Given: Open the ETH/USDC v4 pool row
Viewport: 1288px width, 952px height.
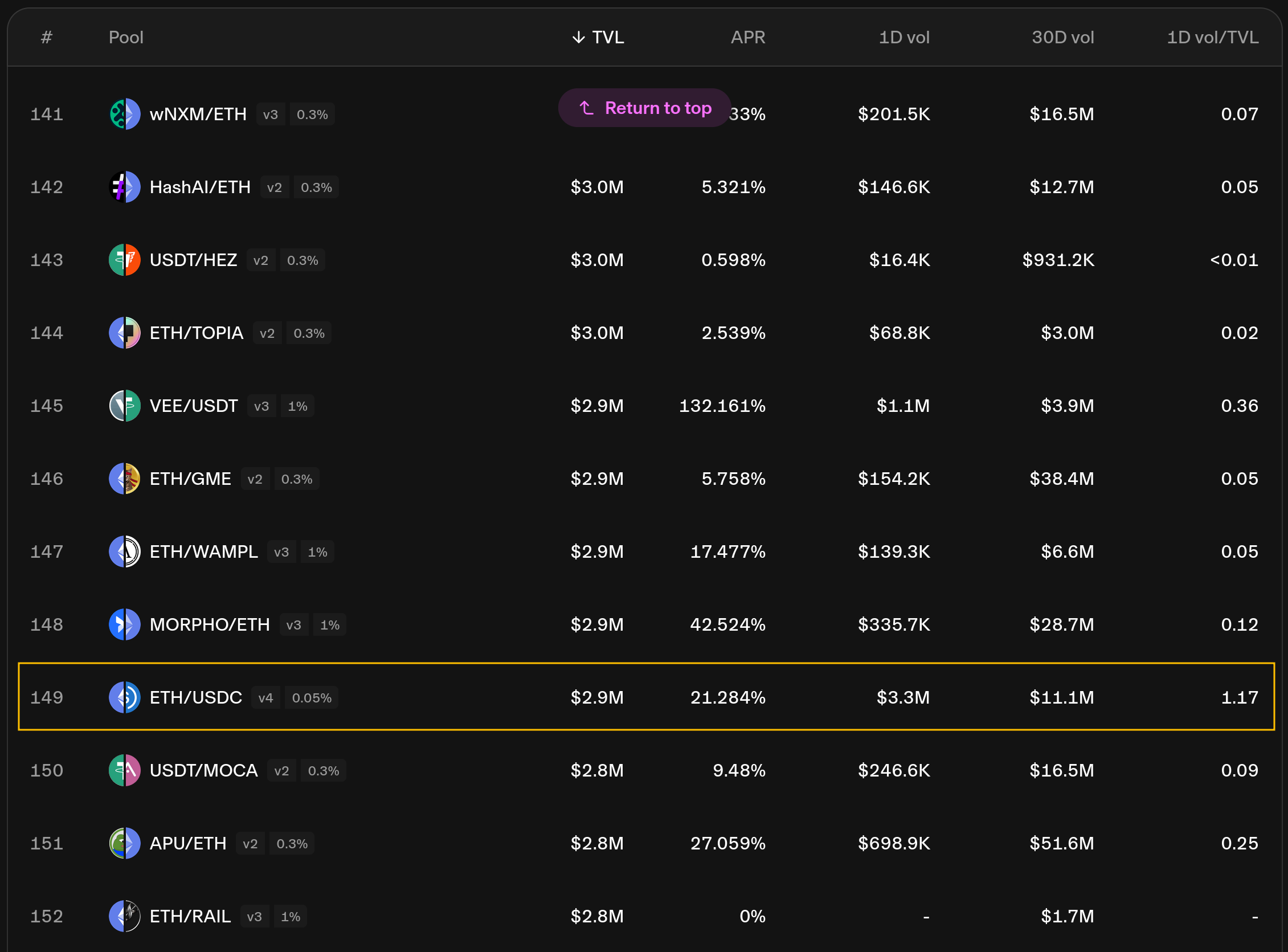Looking at the screenshot, I should tap(195, 697).
